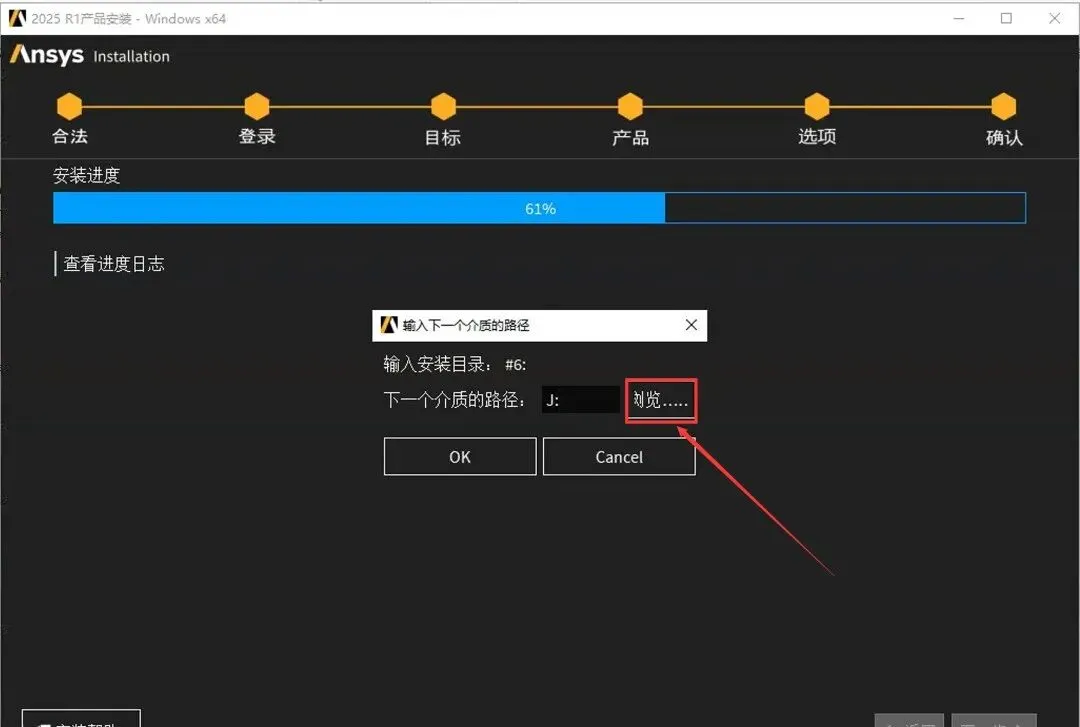
Task: Close the 2025 R1 installer window
Action: (x=1055, y=19)
